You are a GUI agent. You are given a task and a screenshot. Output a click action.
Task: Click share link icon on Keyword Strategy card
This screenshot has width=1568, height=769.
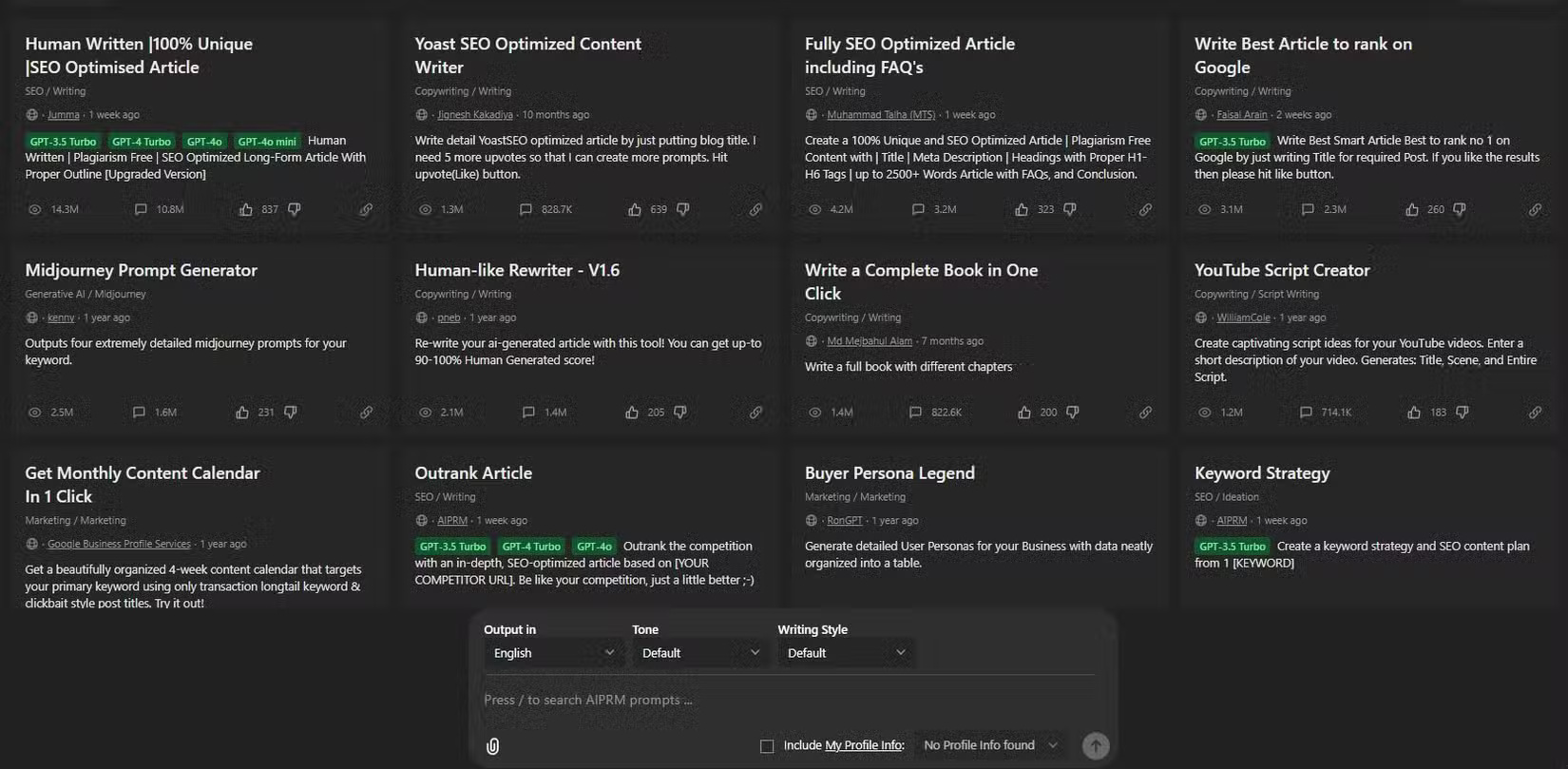pyautogui.click(x=1535, y=615)
